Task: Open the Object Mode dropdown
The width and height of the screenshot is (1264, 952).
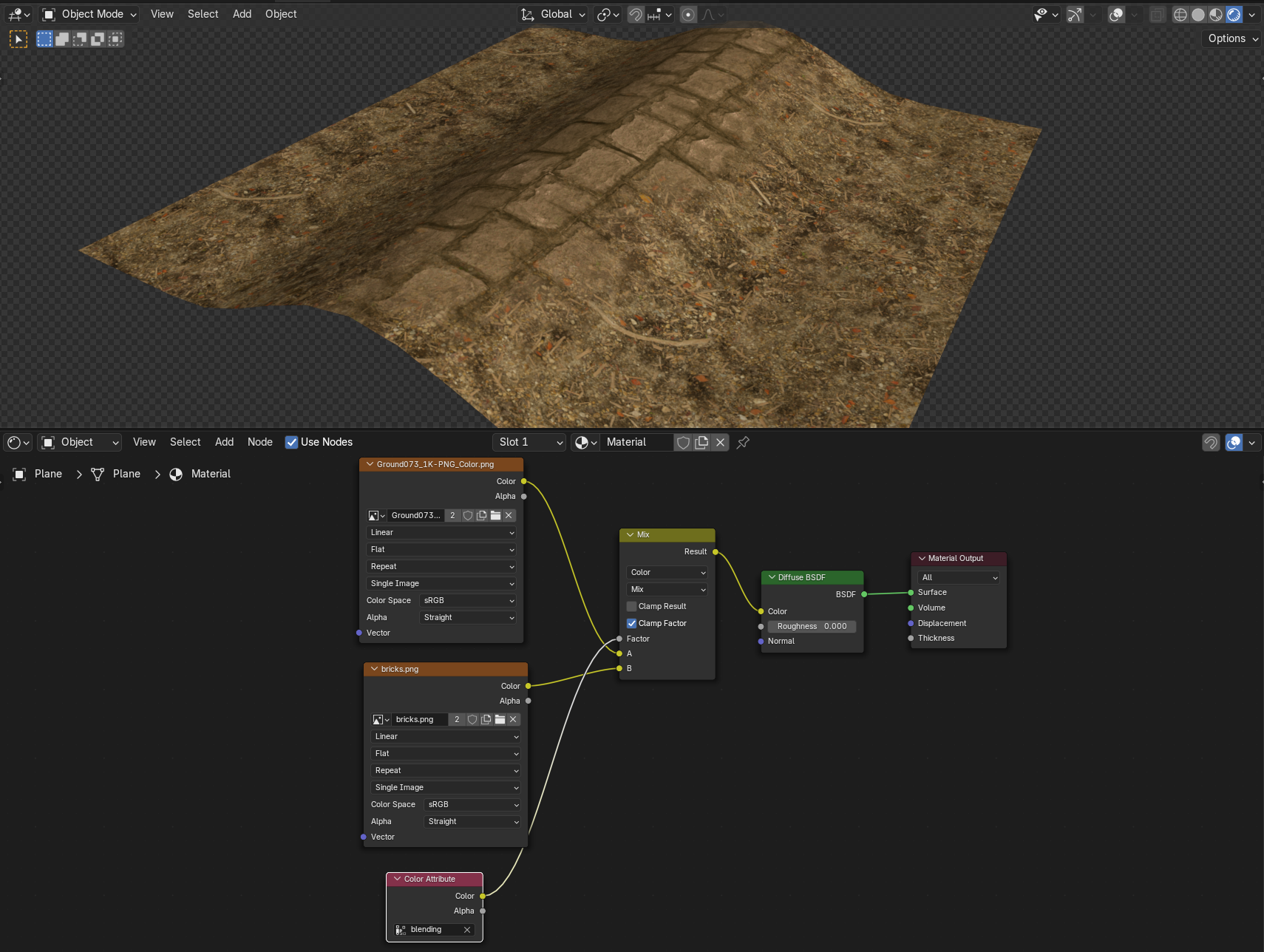Action: click(90, 14)
